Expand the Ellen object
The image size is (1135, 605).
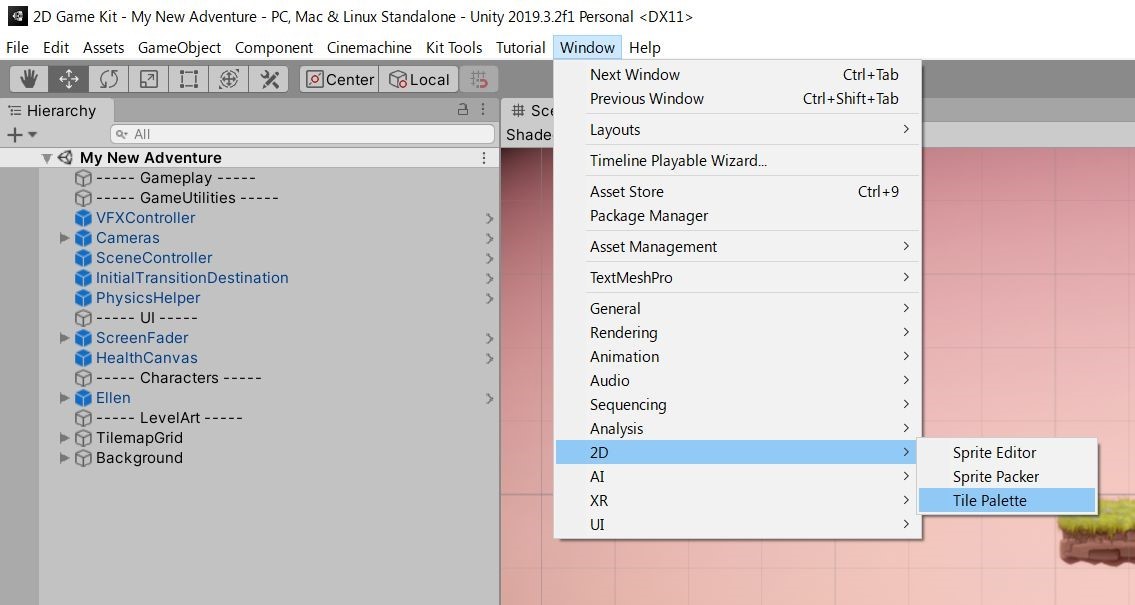(64, 397)
